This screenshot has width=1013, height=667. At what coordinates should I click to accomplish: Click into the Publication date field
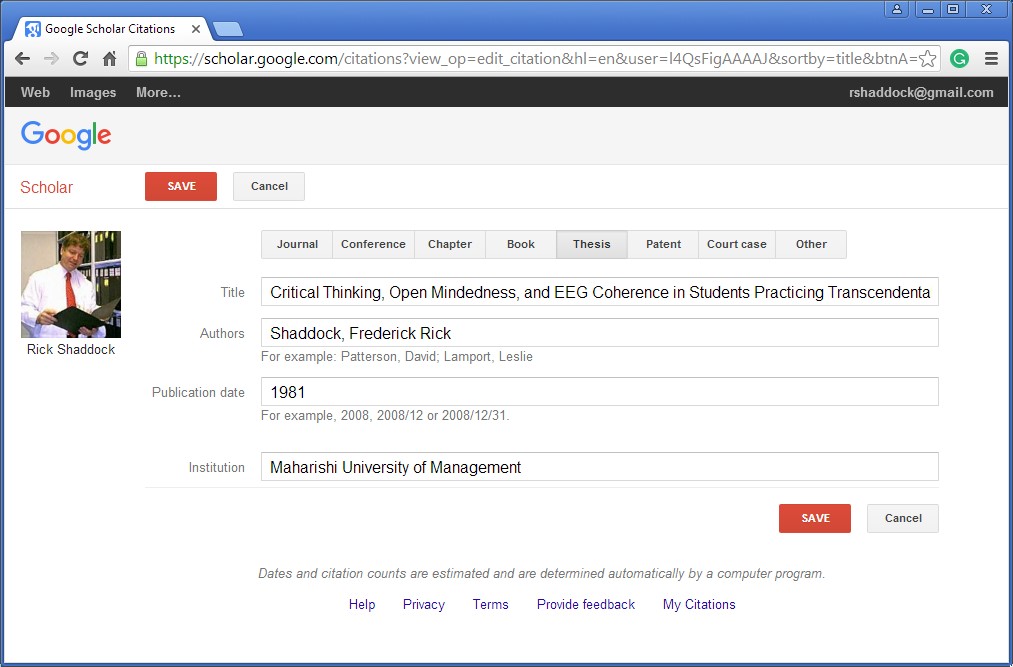(600, 392)
